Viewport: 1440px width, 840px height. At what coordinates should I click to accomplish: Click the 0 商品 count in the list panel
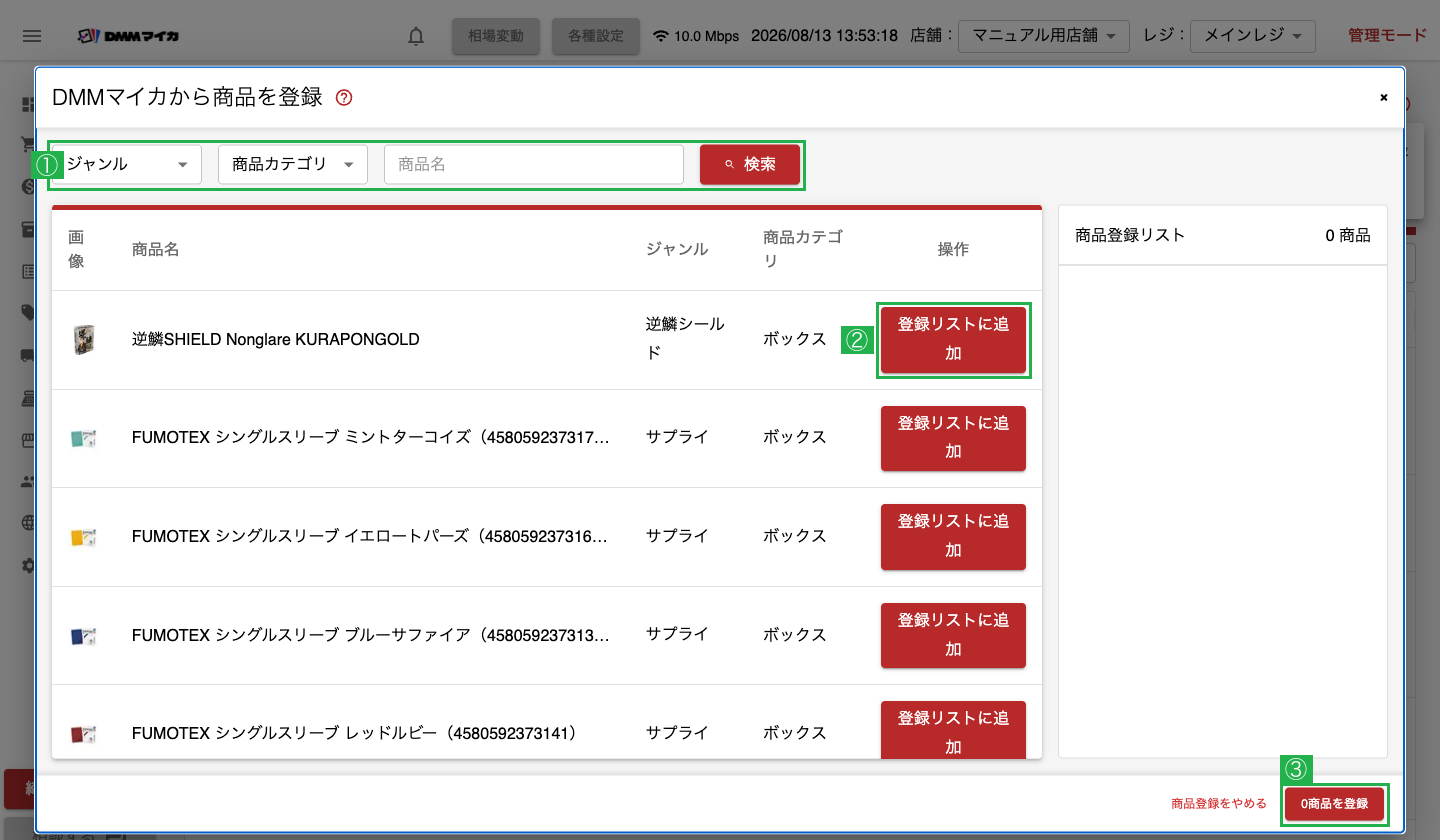[x=1348, y=236]
